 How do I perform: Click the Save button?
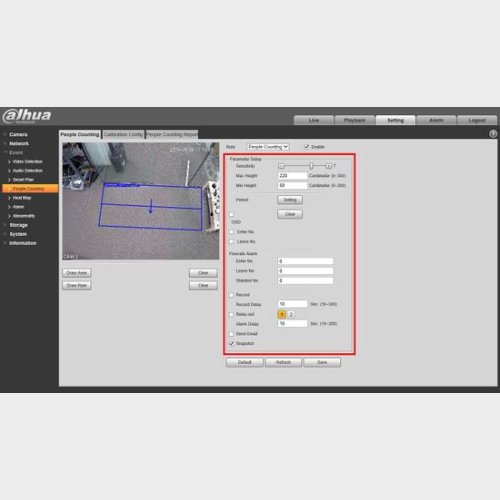coord(322,362)
